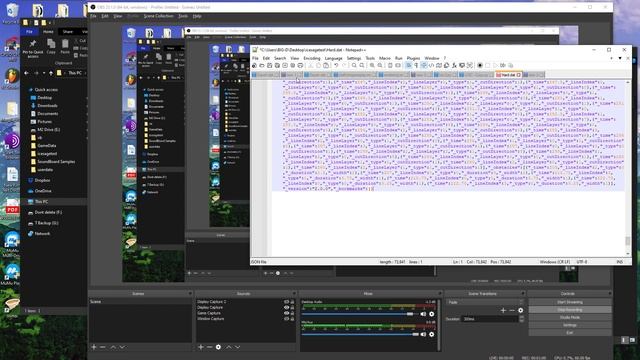Click Exit in OBS Controls
640x360 pixels.
coord(570,333)
